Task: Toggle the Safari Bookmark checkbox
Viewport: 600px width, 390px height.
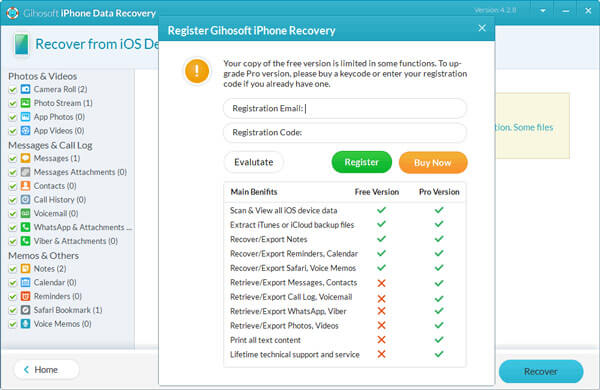Action: (13, 310)
